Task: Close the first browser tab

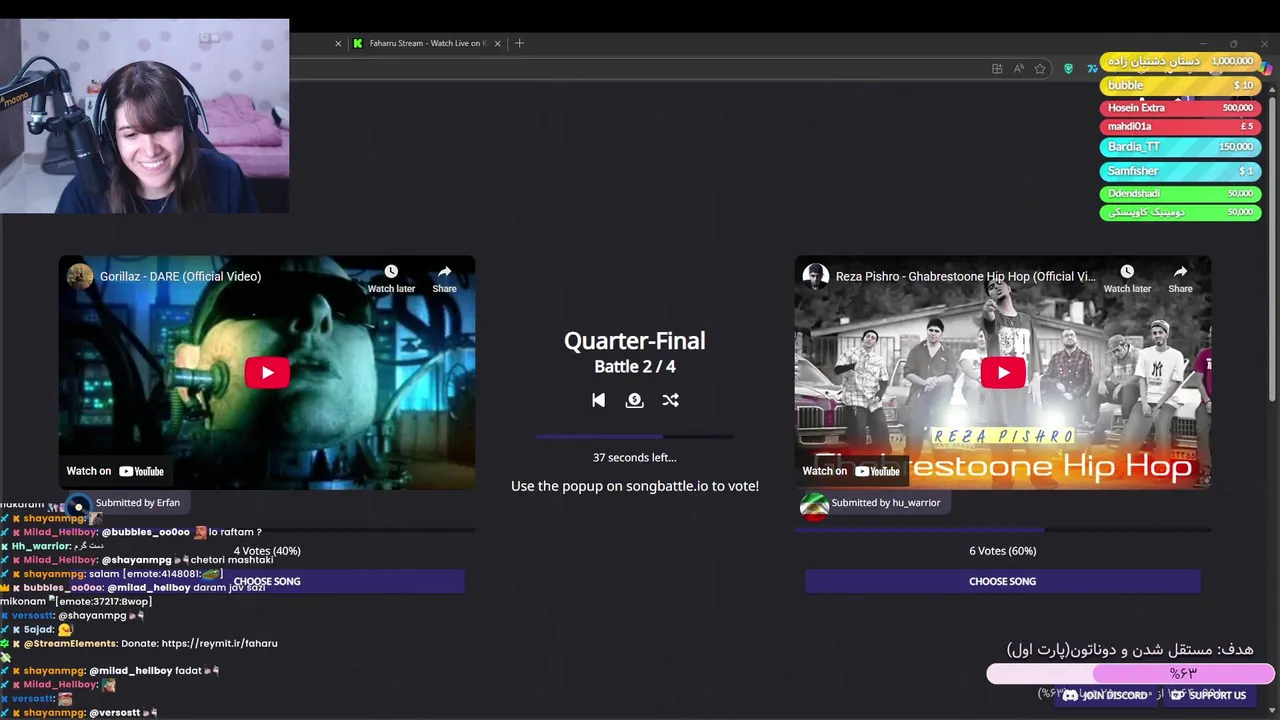Action: pos(338,43)
